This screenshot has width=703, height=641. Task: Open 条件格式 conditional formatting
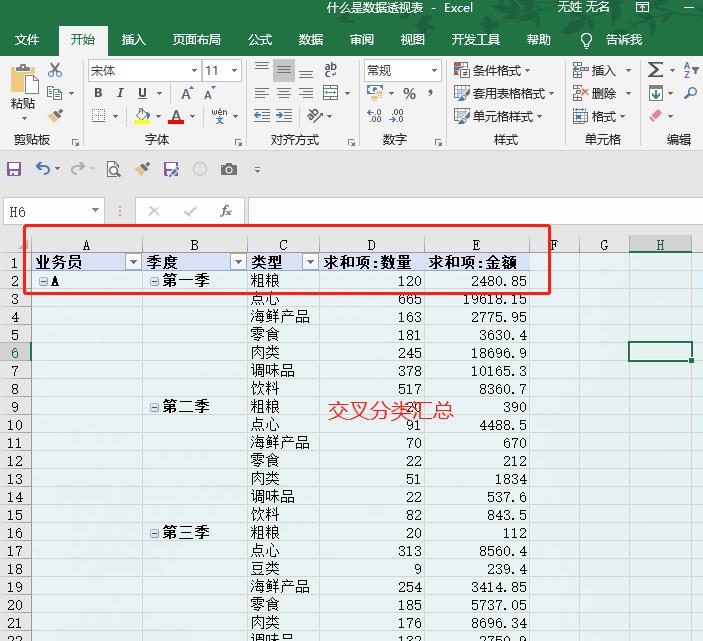point(492,70)
